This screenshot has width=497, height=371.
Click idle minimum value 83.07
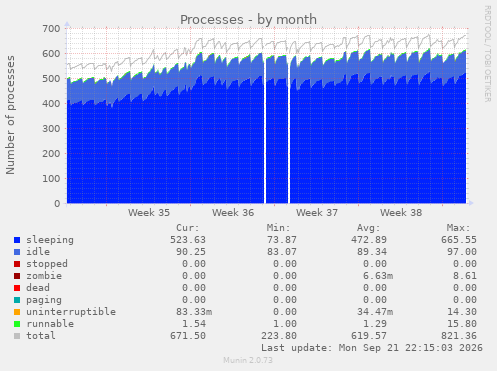pyautogui.click(x=282, y=252)
